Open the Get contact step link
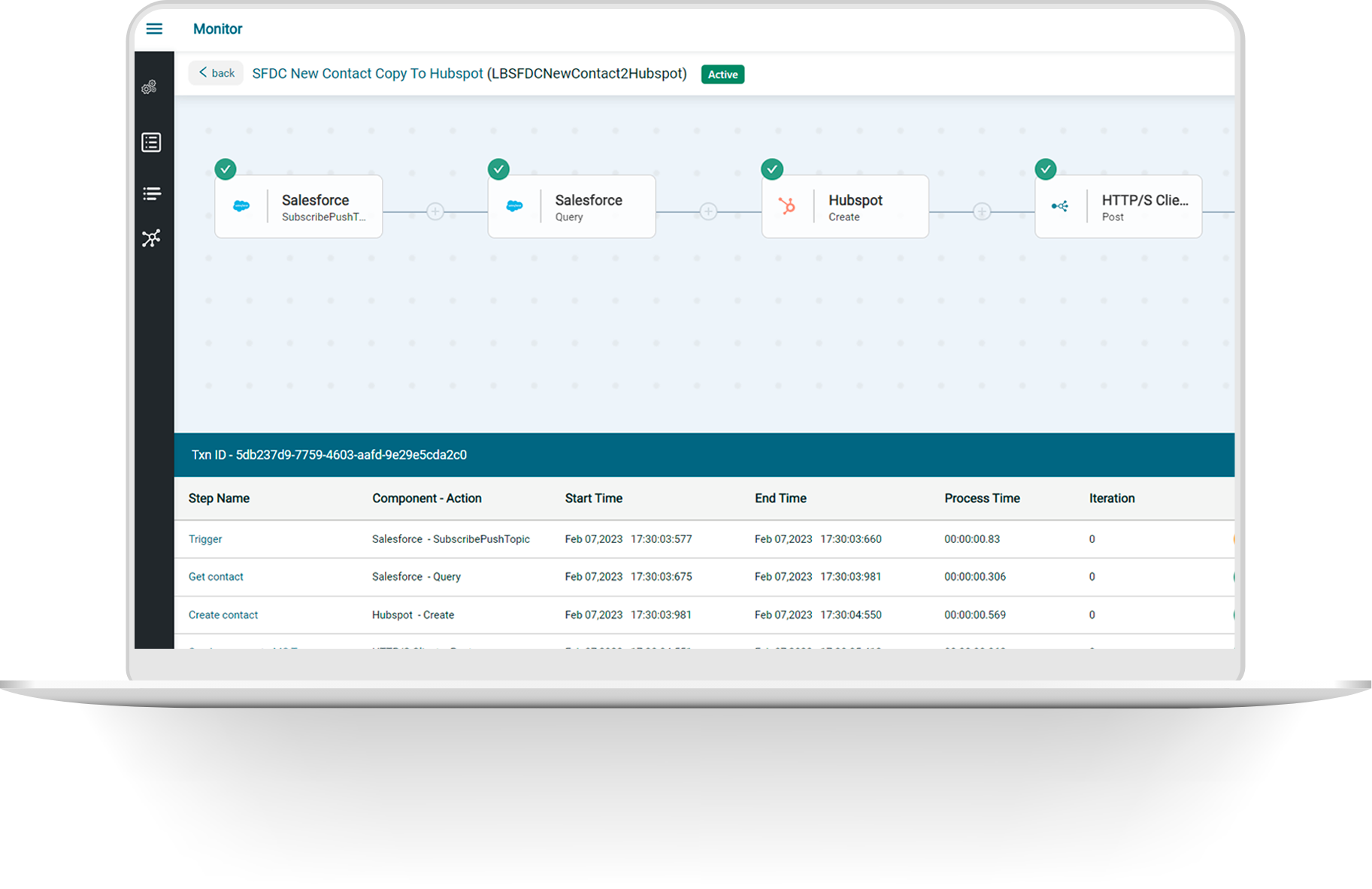Viewport: 1372px width, 889px height. coord(216,577)
